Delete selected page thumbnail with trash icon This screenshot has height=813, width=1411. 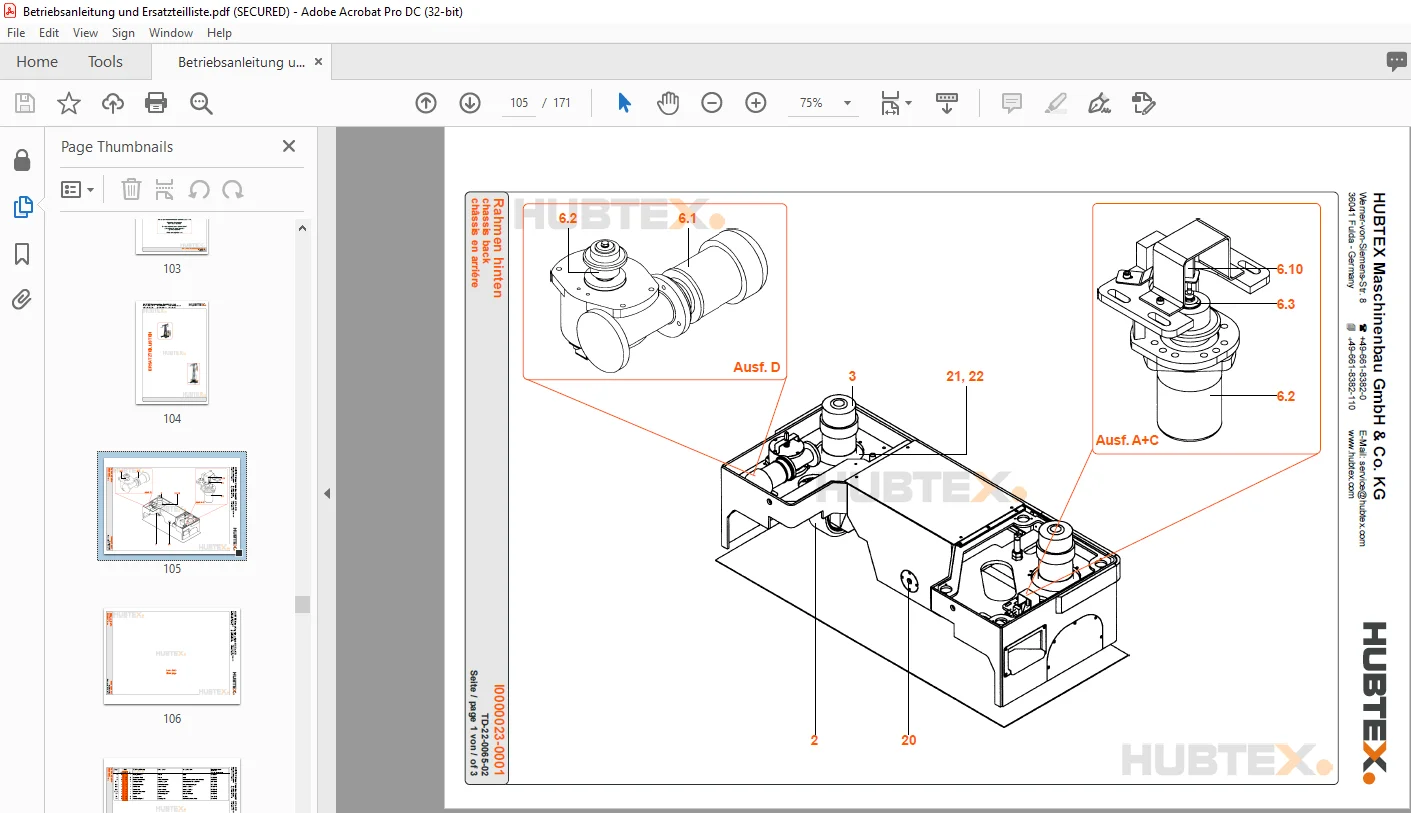(131, 189)
